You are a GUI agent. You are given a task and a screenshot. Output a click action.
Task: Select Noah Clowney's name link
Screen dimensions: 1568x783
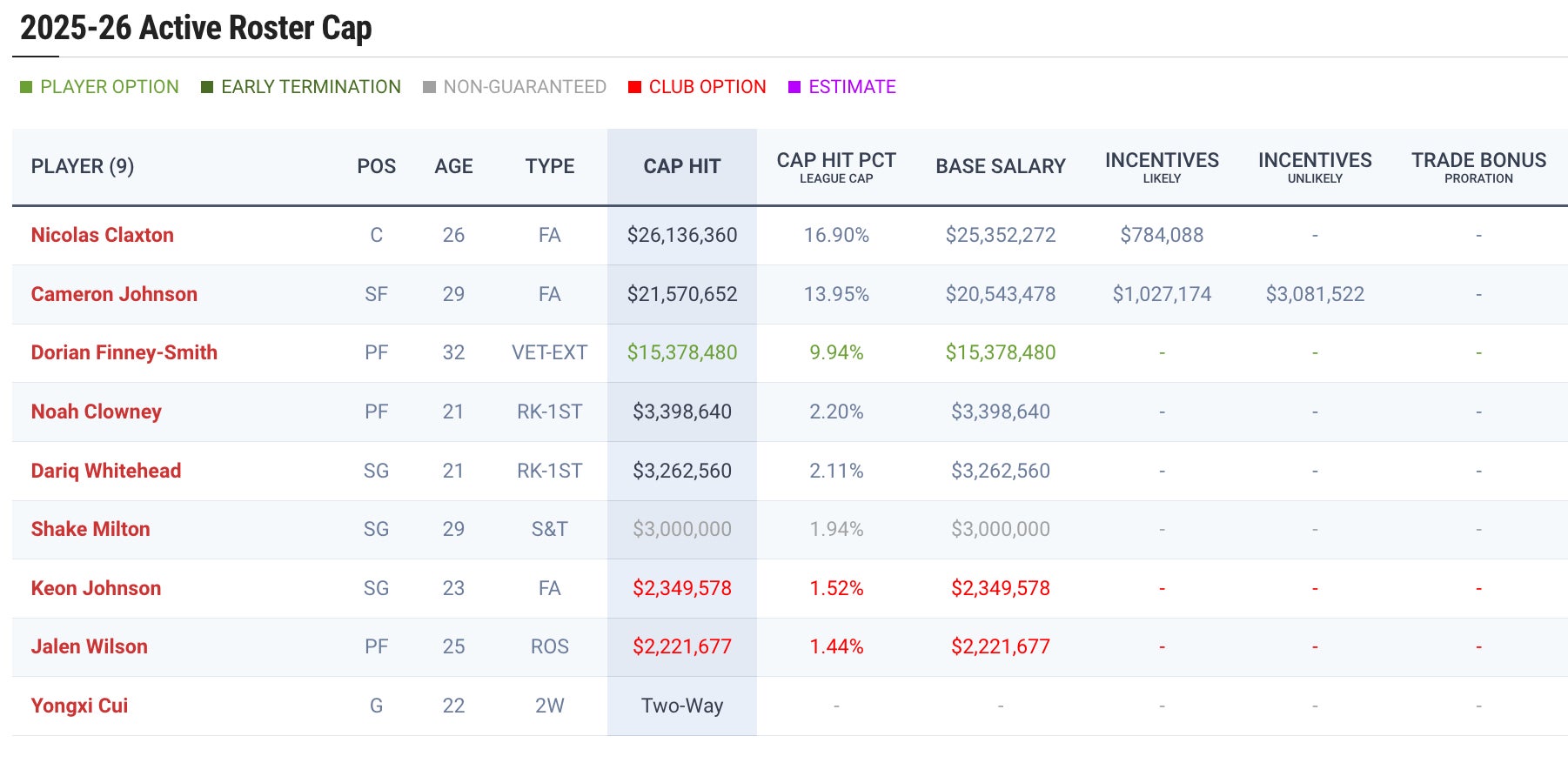point(96,412)
